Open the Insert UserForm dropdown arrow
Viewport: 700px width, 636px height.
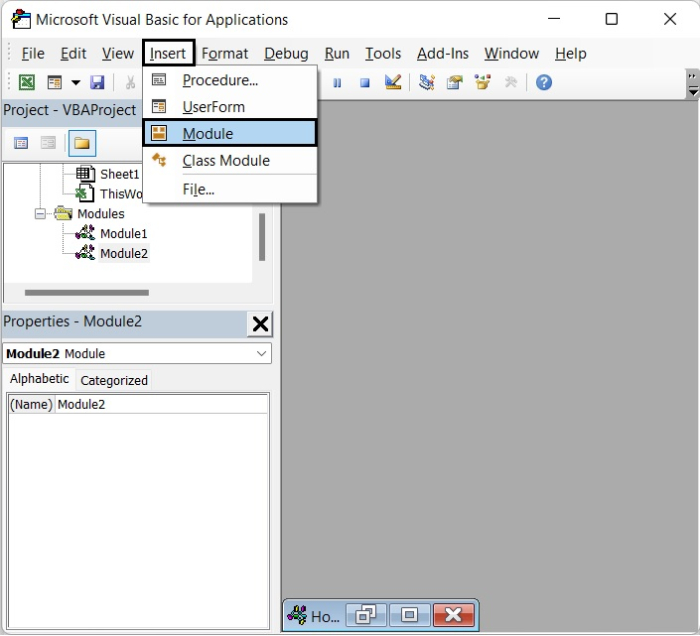pyautogui.click(x=75, y=83)
